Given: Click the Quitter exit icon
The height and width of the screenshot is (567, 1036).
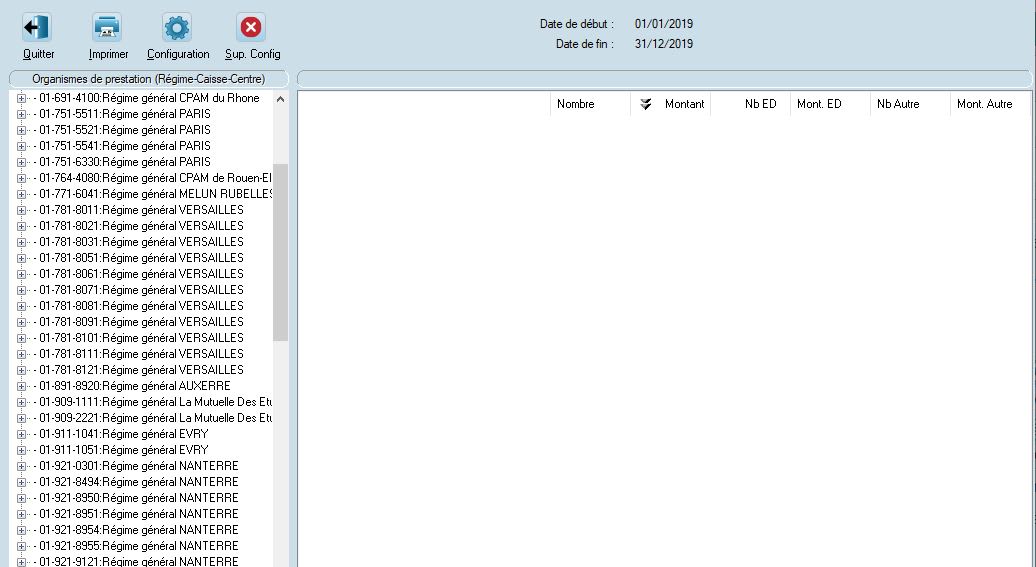Looking at the screenshot, I should (x=37, y=28).
